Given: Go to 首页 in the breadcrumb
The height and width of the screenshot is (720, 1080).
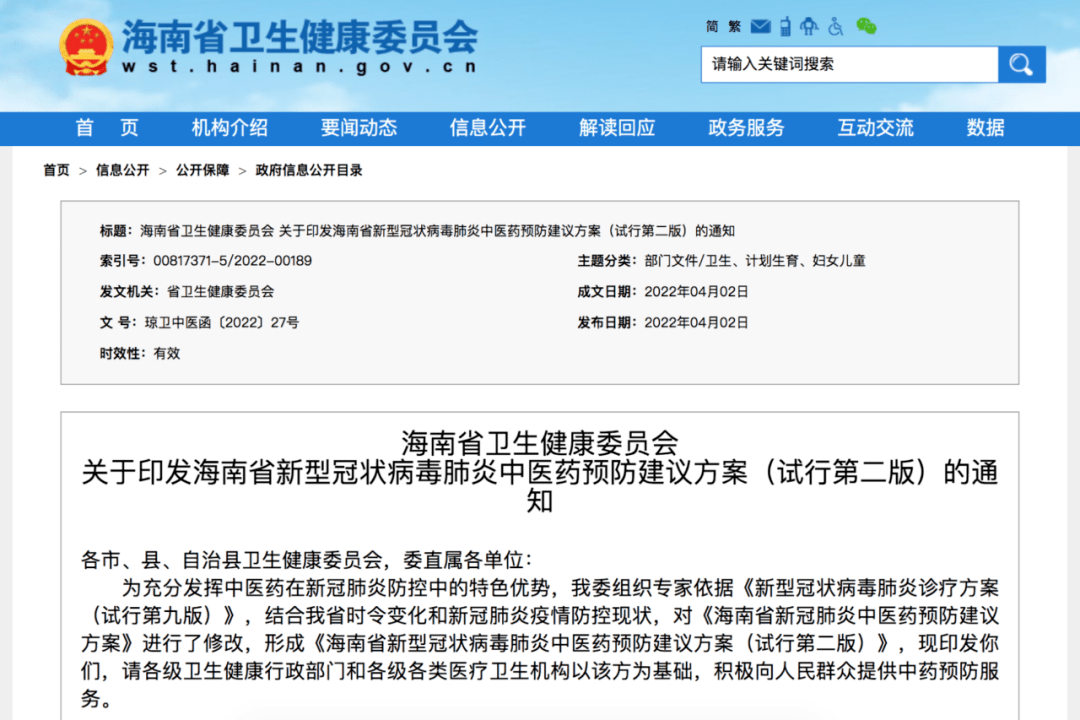Looking at the screenshot, I should (56, 170).
